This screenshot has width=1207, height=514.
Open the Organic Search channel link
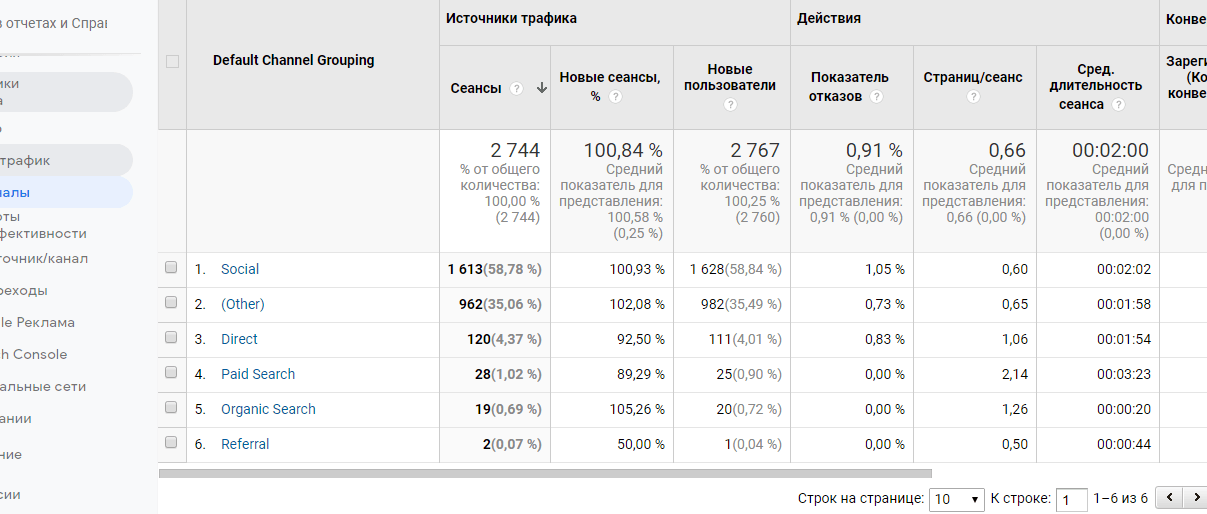pyautogui.click(x=268, y=409)
